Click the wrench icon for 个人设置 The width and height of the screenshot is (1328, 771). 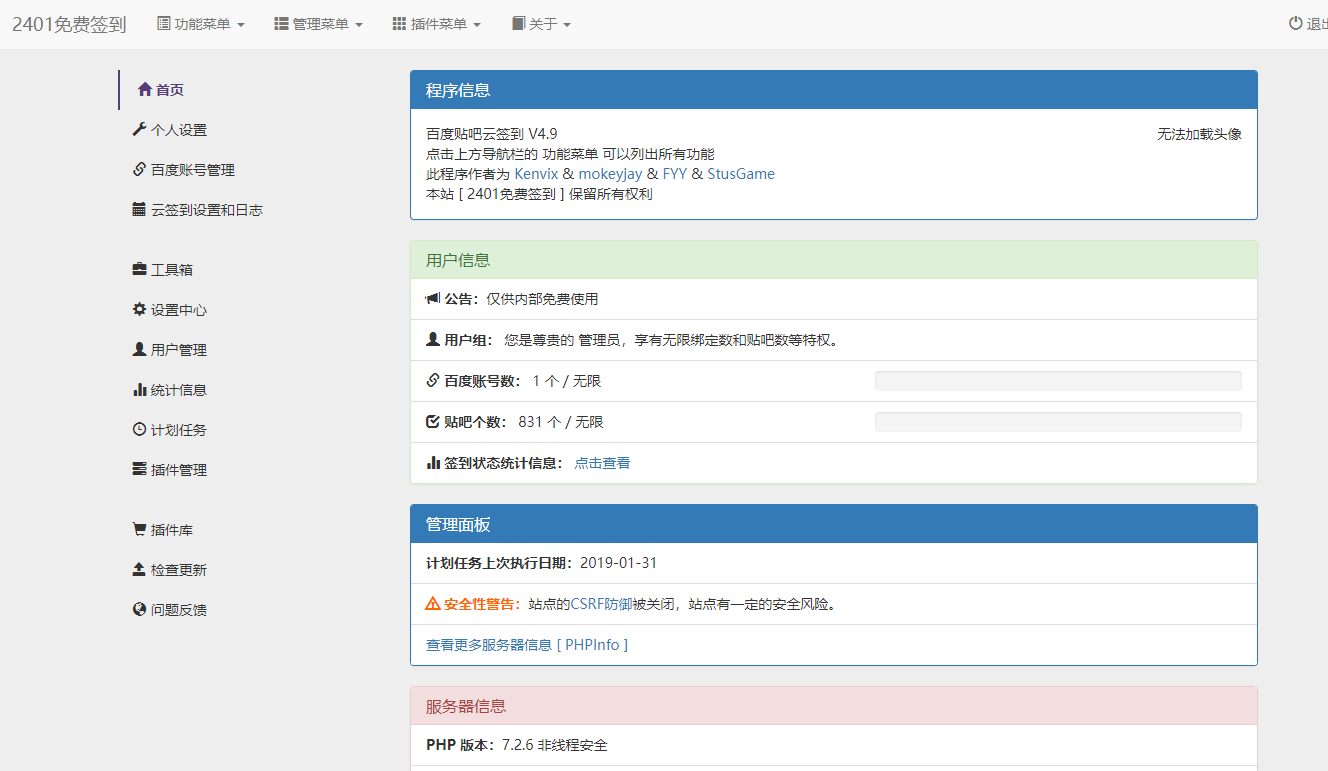pos(139,130)
